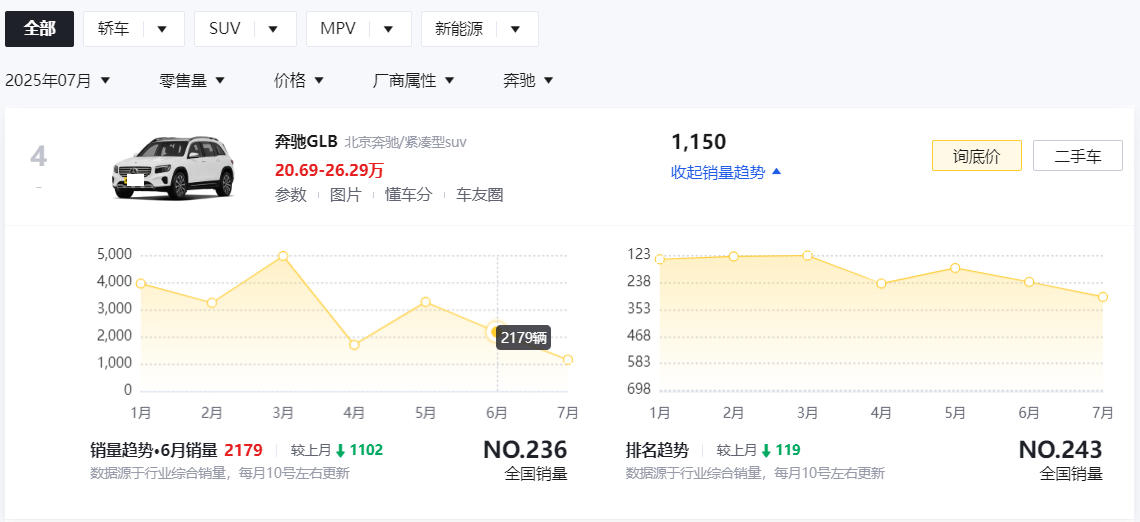Screen dimensions: 1140x522
Task: Expand the 轿车 dropdown arrow
Action: click(162, 29)
